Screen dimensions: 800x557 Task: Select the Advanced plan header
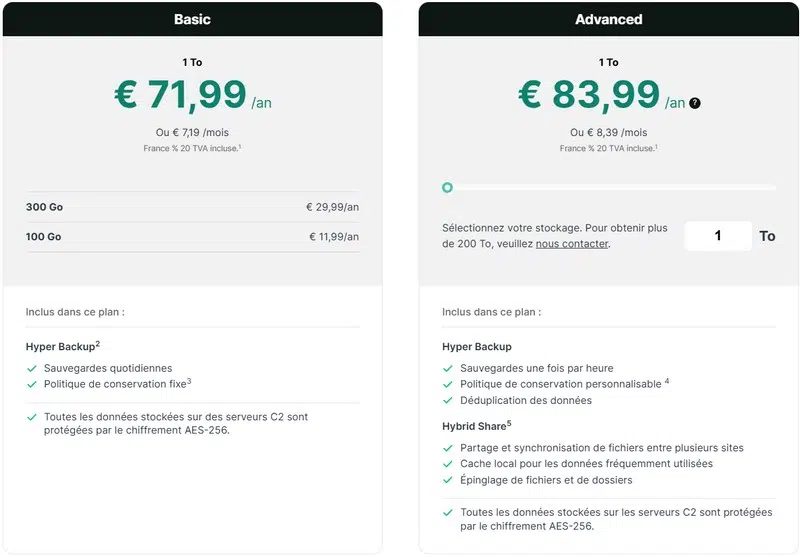point(608,19)
